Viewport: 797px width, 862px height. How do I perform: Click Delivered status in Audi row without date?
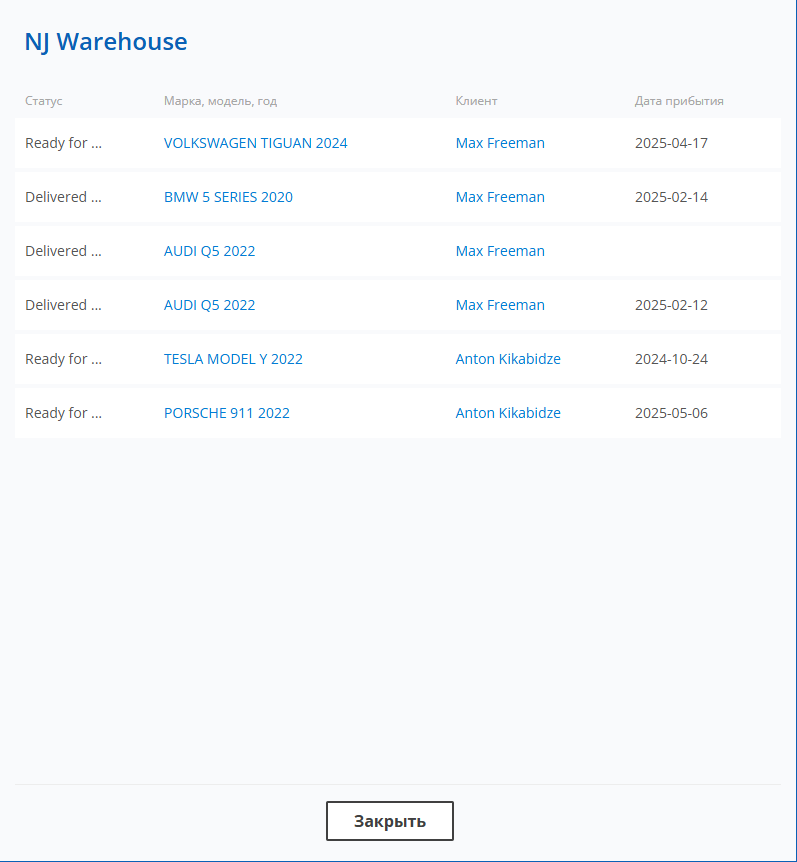pos(63,251)
